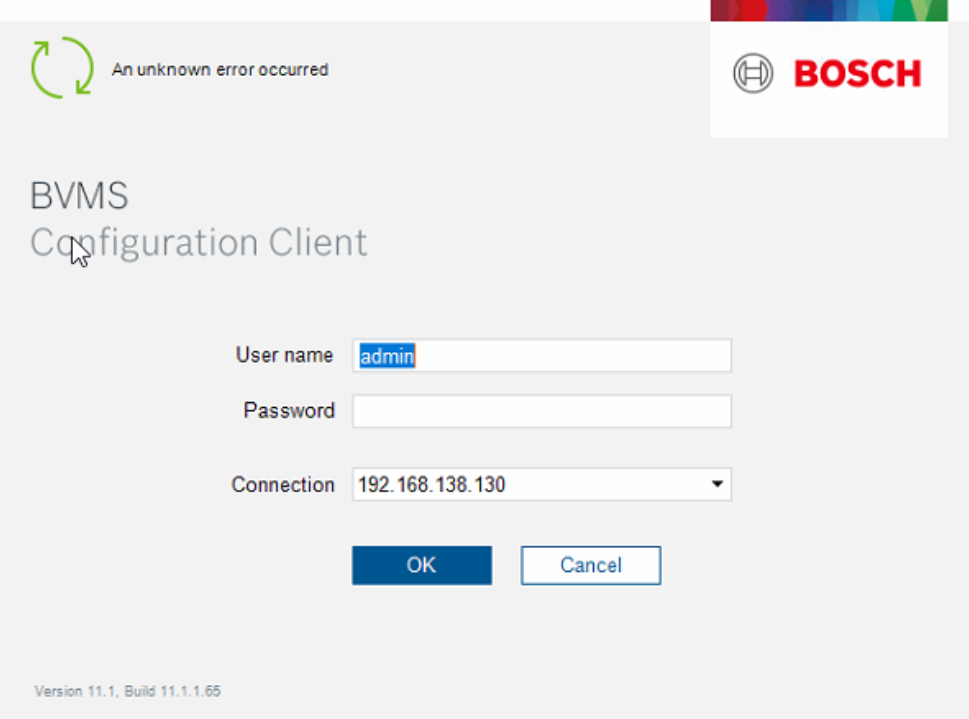Click the 'Password' label

(x=289, y=411)
